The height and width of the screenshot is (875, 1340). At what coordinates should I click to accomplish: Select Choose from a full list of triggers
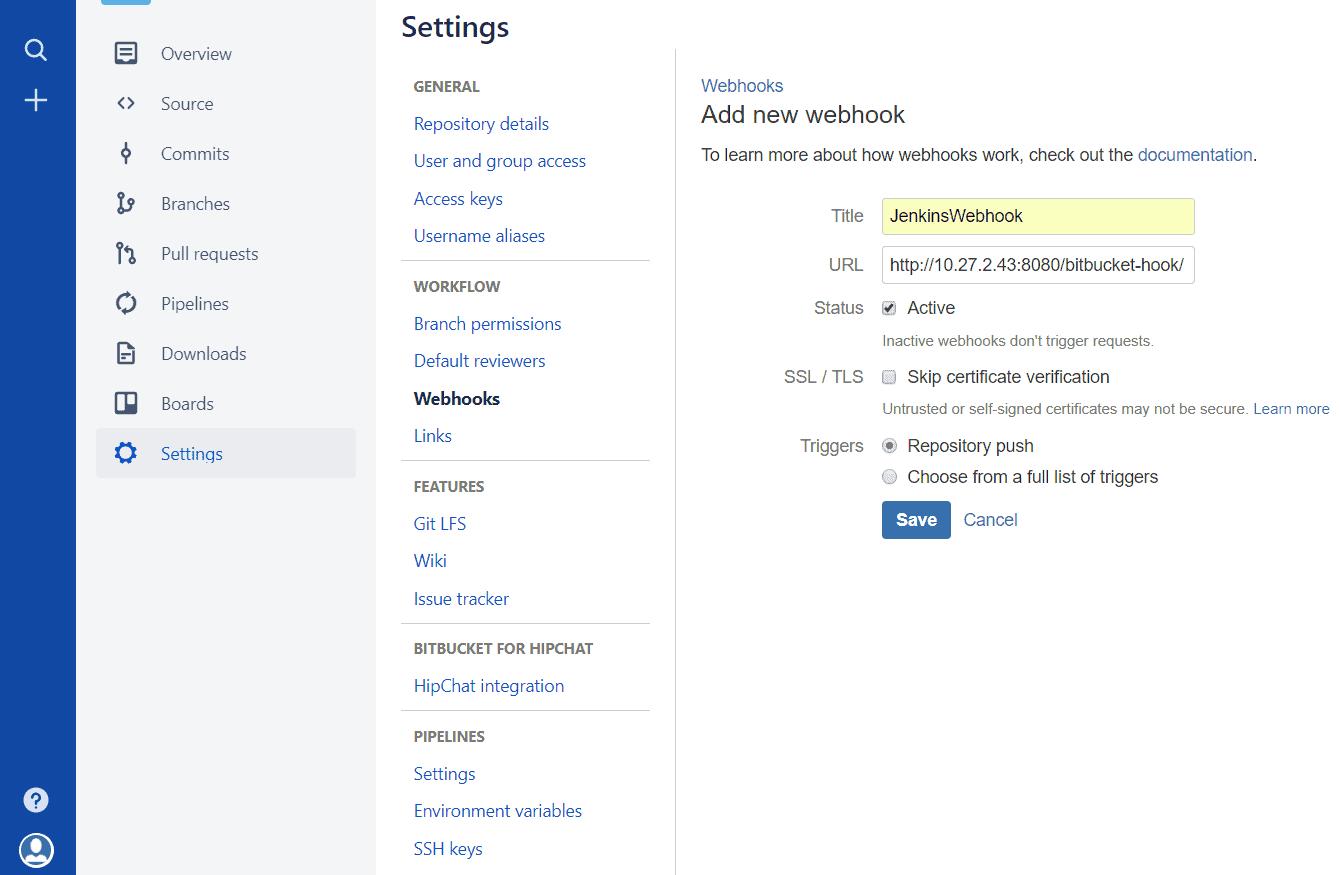tap(889, 477)
